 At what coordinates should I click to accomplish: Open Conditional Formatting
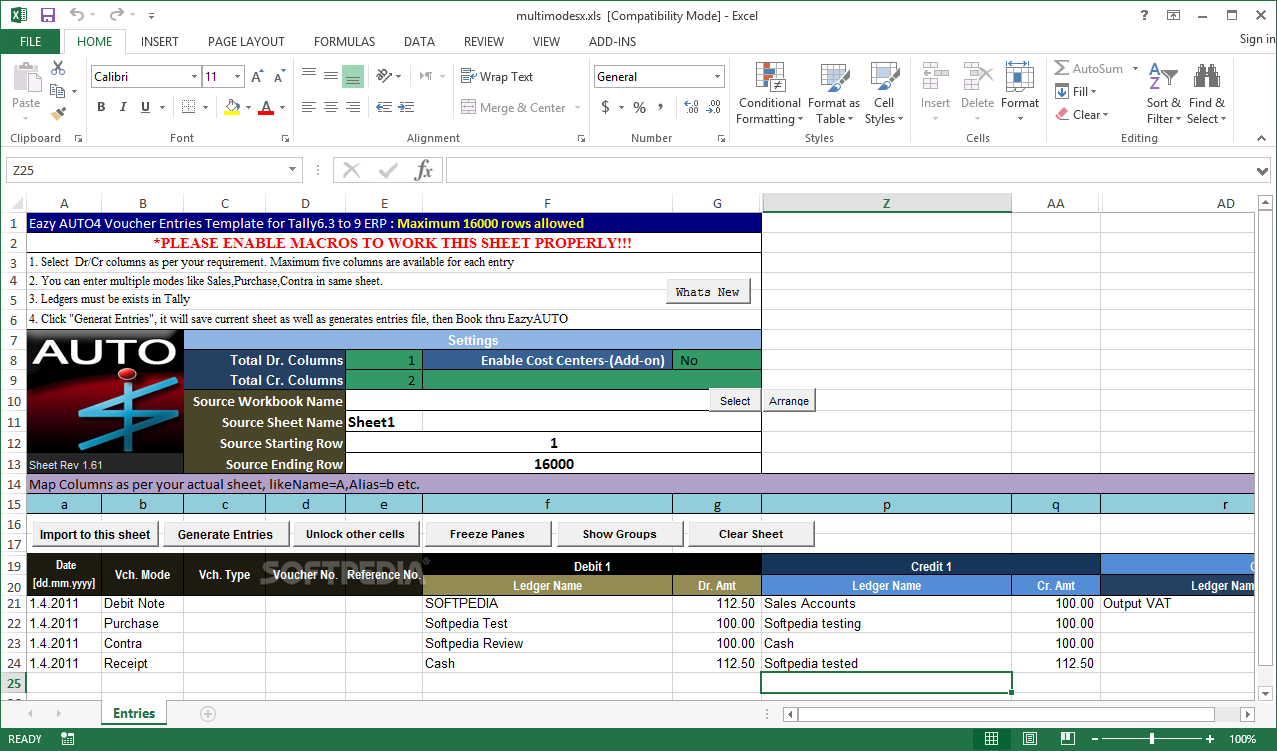tap(770, 93)
